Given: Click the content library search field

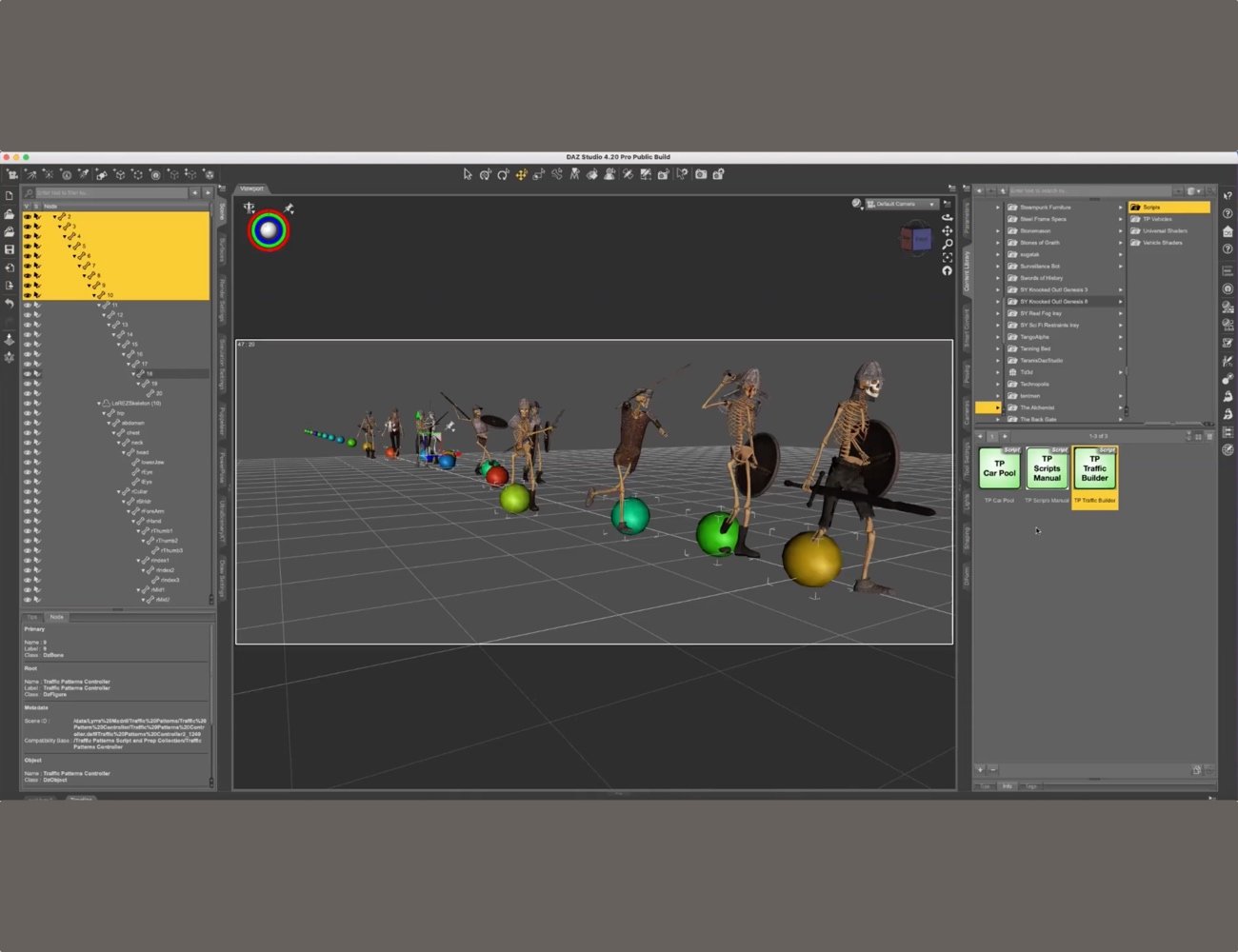Looking at the screenshot, I should 1091,191.
